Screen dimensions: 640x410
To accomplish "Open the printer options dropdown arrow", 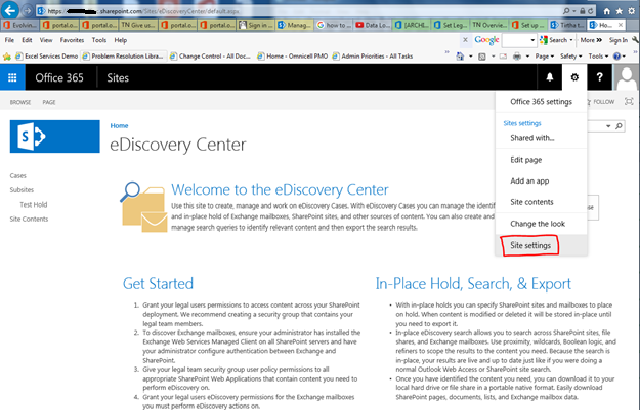I will pyautogui.click(x=527, y=56).
